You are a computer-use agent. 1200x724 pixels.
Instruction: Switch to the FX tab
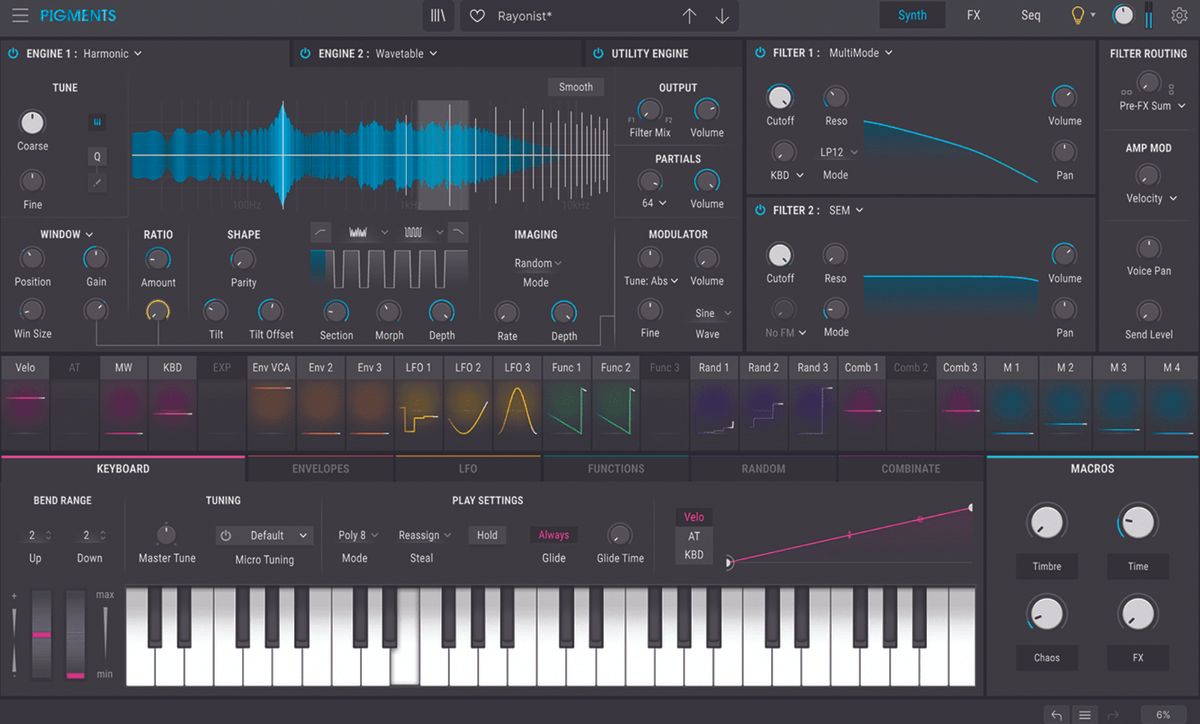[x=973, y=15]
